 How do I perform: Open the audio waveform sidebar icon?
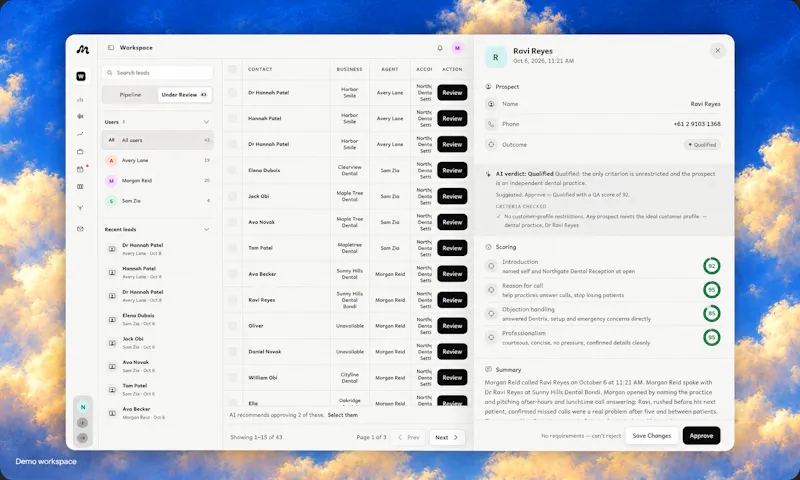pyautogui.click(x=80, y=116)
